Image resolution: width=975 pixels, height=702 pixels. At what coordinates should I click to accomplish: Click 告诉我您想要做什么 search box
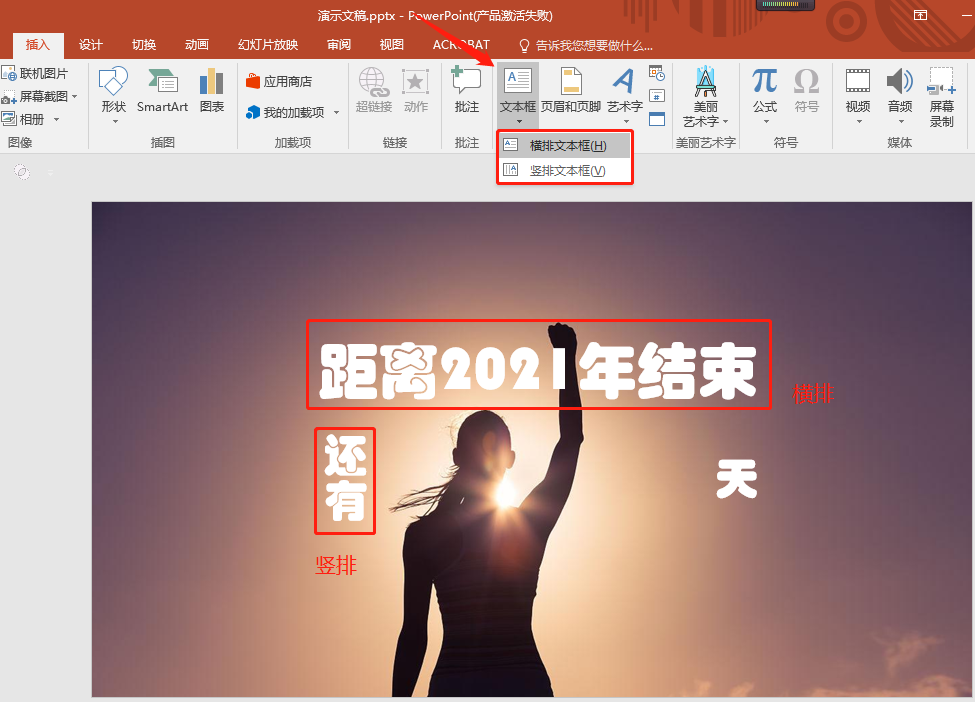(586, 45)
